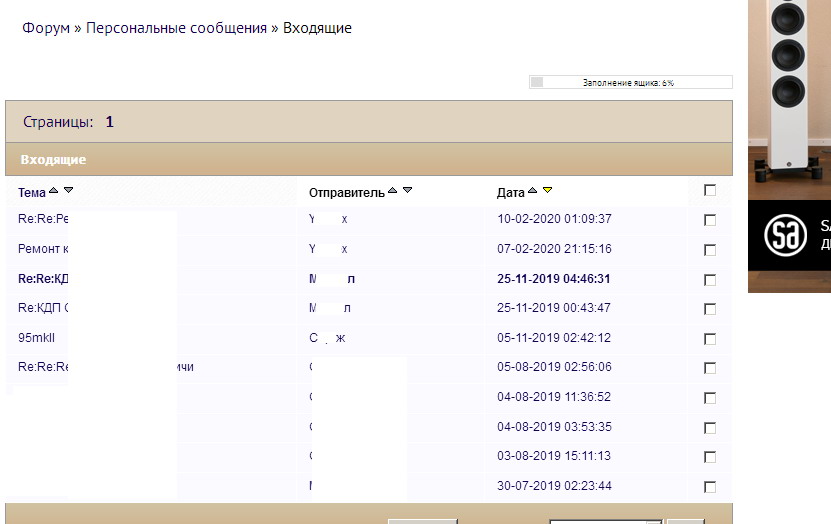Sort by Отправитель ascending arrow
This screenshot has height=524, width=831.
393,190
